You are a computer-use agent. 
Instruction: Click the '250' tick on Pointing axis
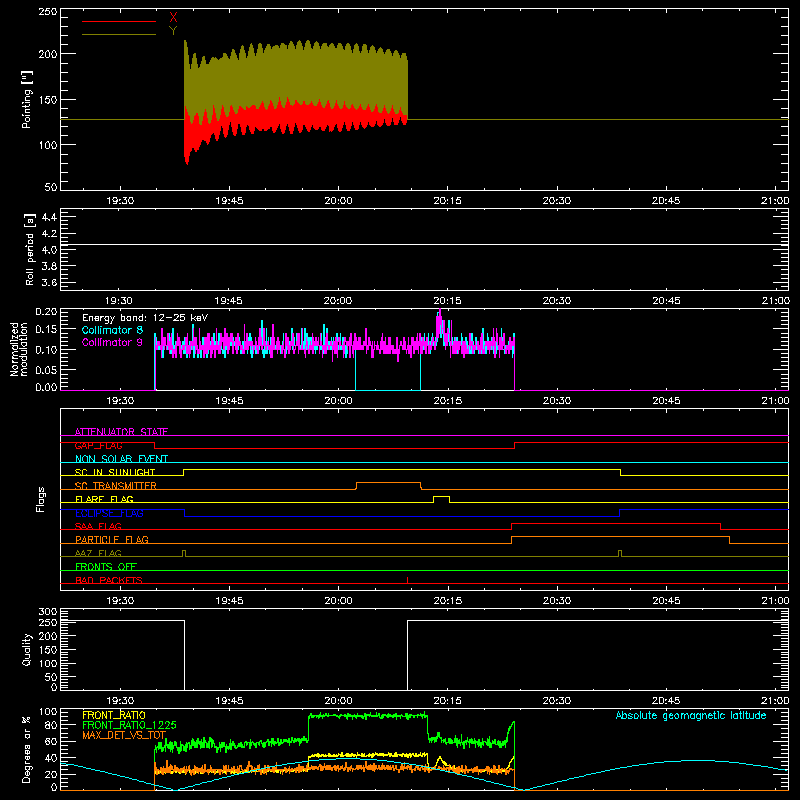click(48, 11)
